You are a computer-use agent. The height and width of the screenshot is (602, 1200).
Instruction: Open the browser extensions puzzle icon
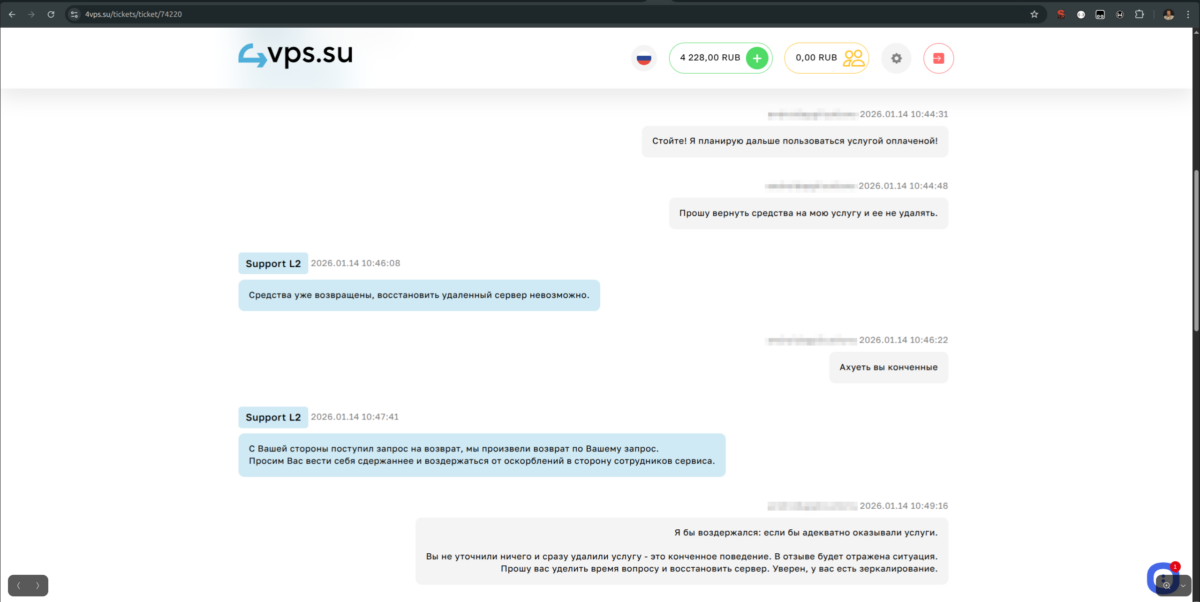1138,14
